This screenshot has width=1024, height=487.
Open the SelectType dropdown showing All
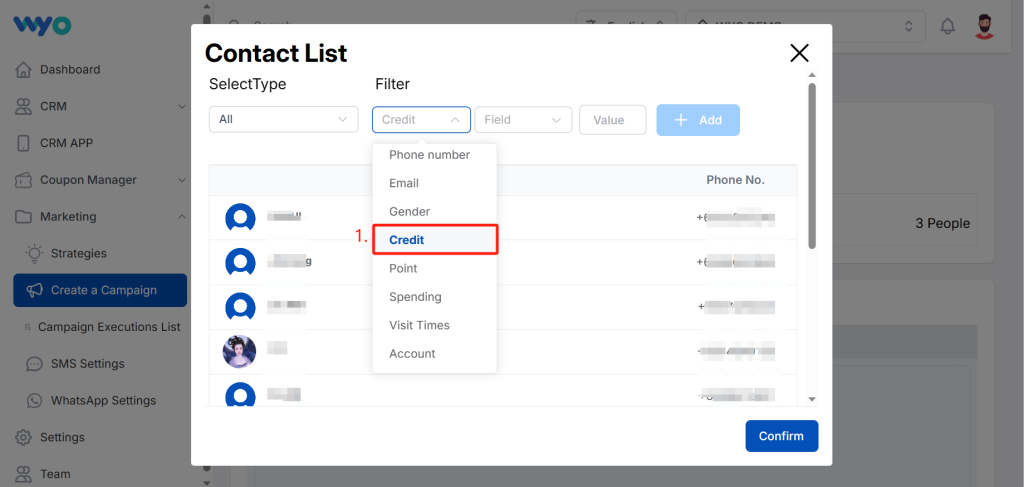283,119
